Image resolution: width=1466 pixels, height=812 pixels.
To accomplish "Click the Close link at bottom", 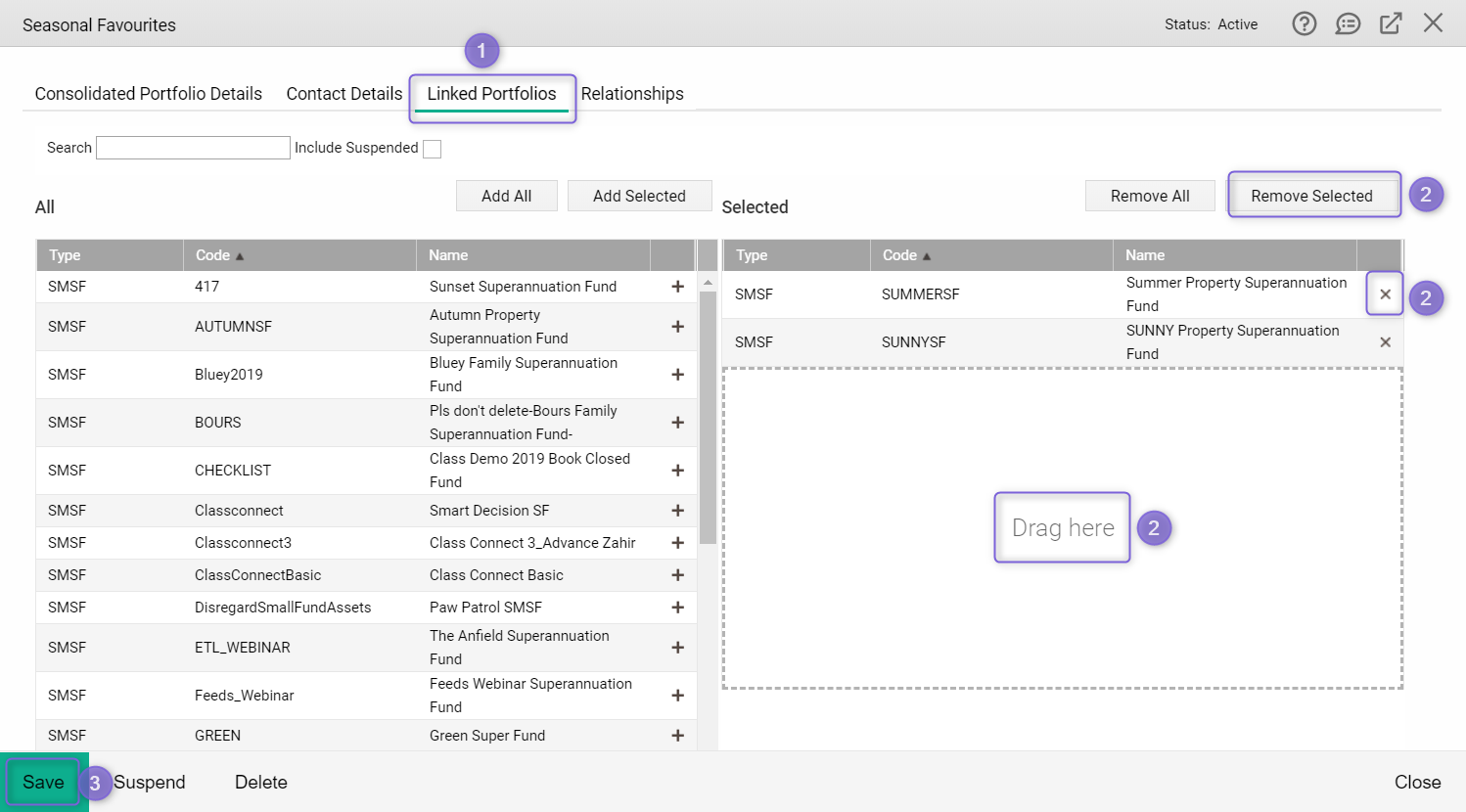I will tap(1417, 783).
